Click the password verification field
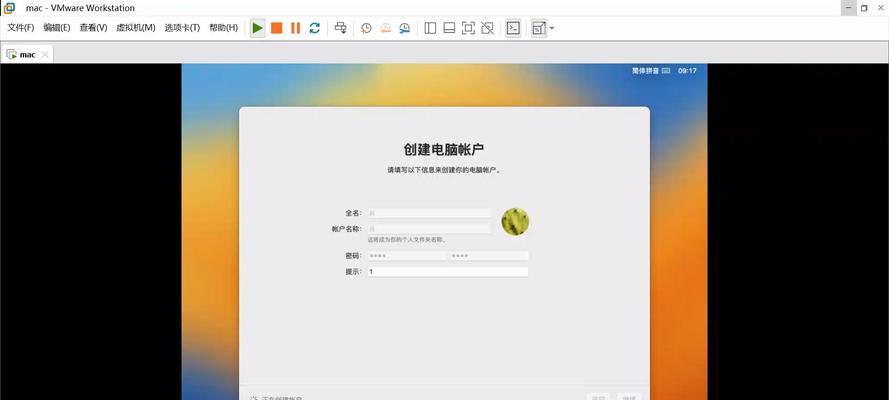The image size is (889, 400). (489, 256)
